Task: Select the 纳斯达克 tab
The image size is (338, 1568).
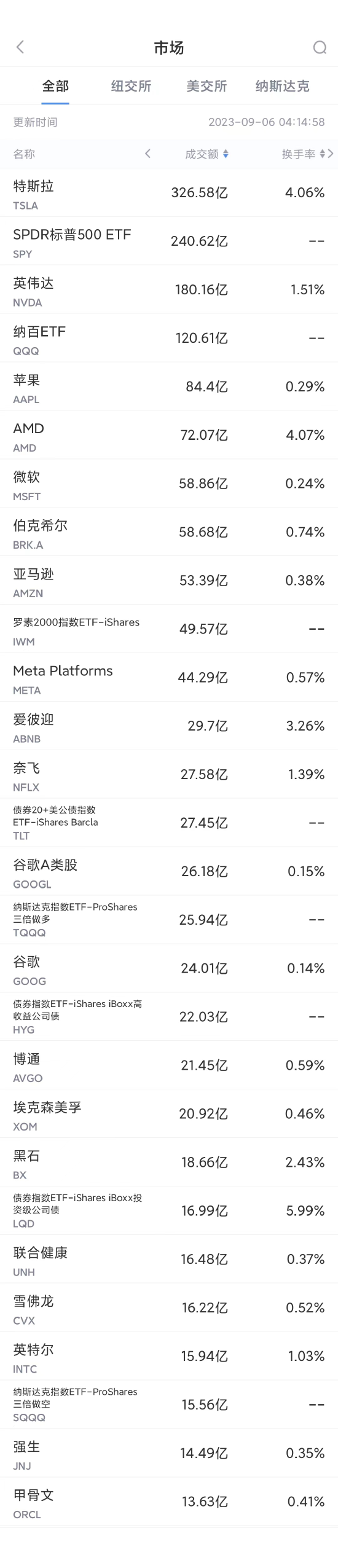Action: [x=282, y=86]
